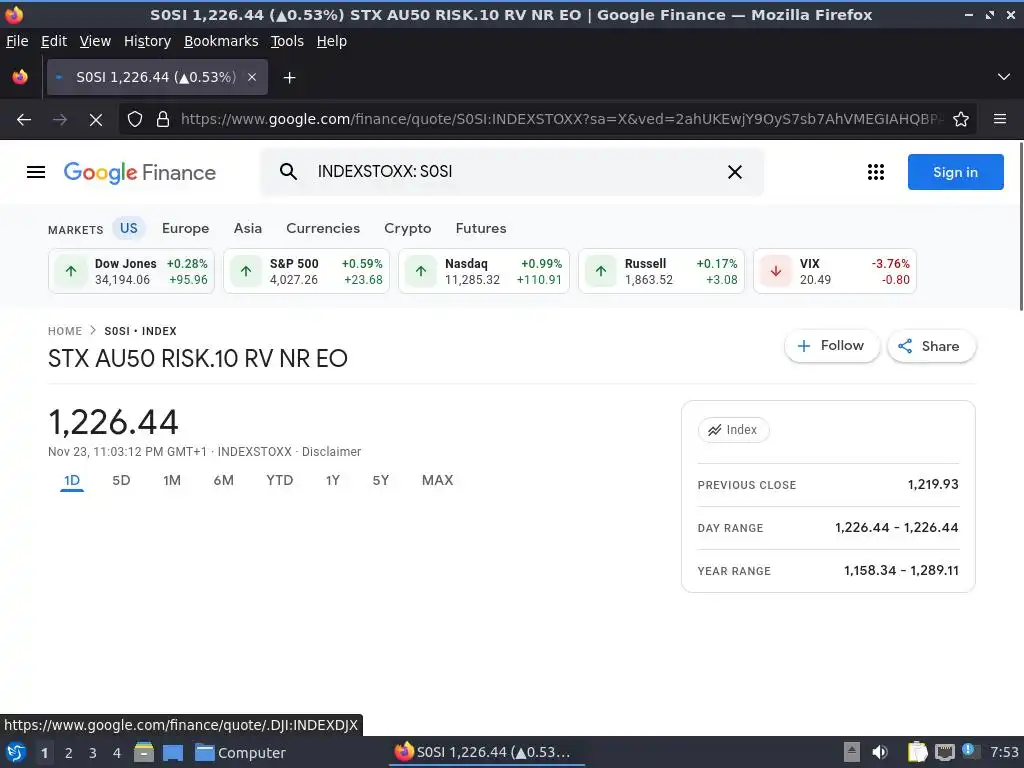Share this index quote

point(931,346)
